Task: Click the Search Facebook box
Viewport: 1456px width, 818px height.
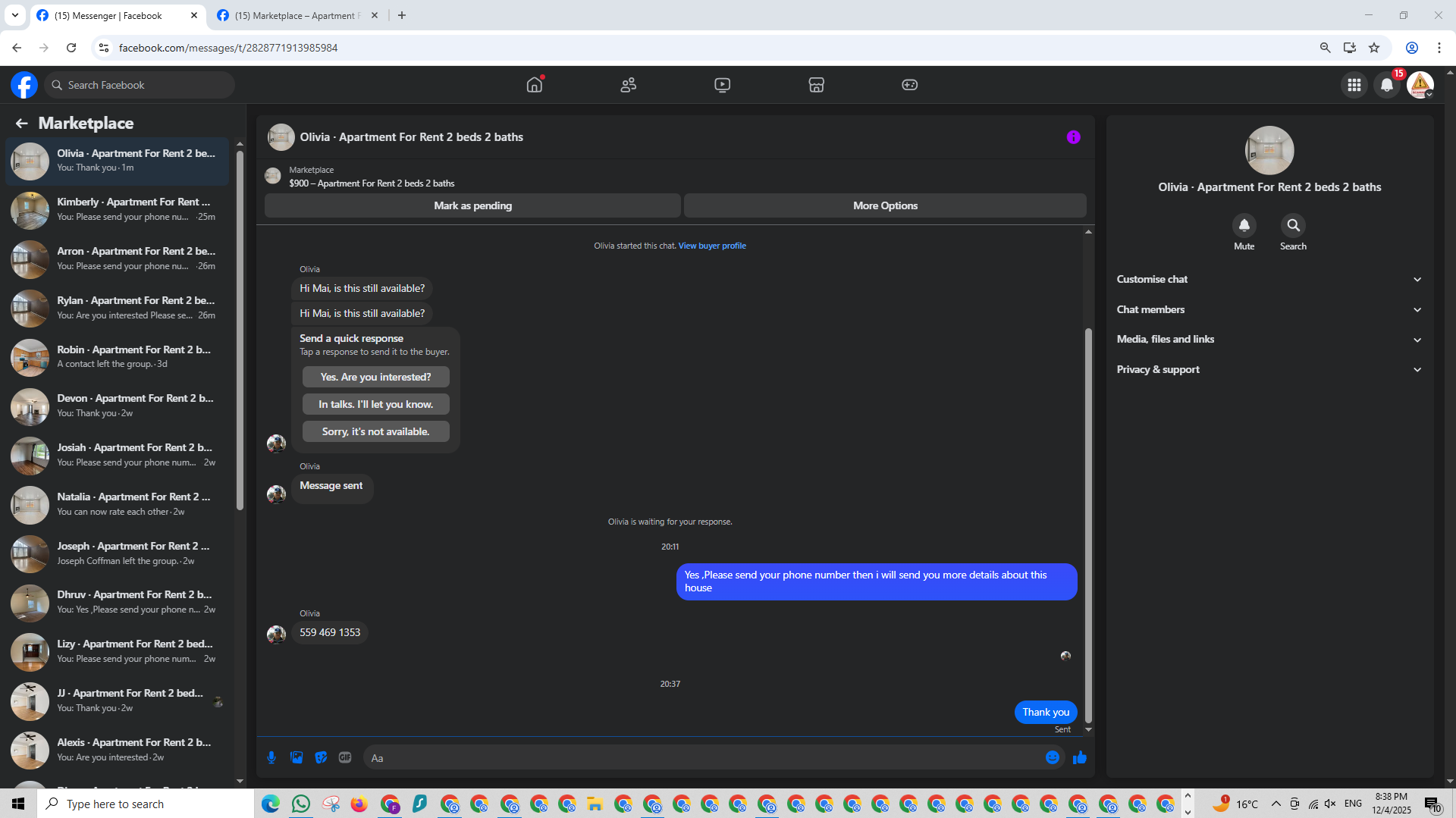Action: coord(140,85)
